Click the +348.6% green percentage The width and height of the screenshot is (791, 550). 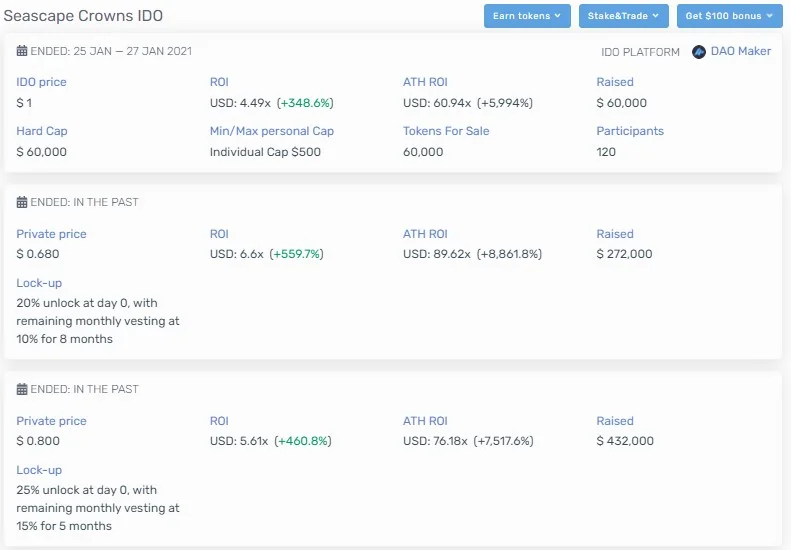coord(305,103)
